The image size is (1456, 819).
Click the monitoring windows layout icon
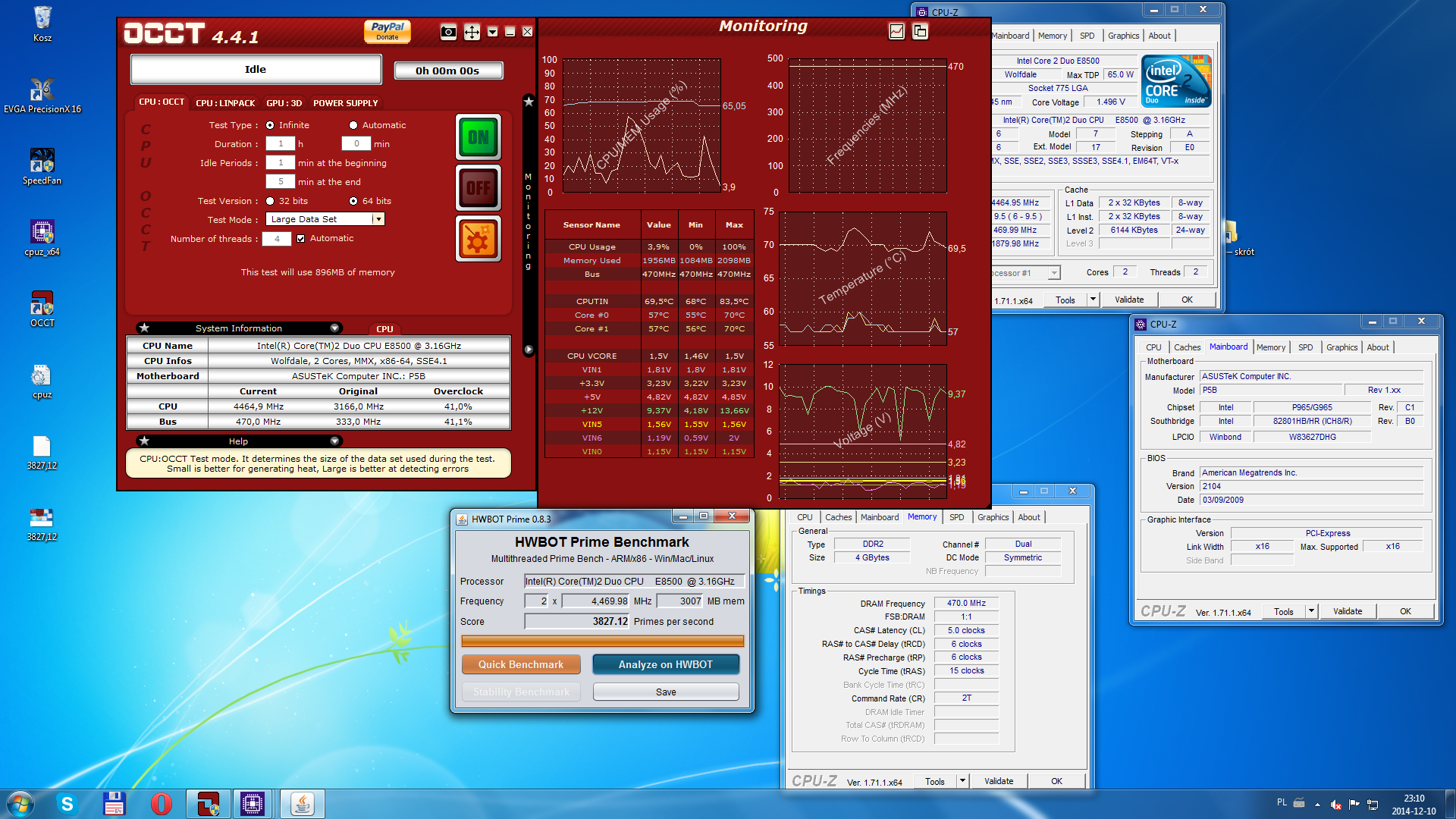[x=920, y=31]
